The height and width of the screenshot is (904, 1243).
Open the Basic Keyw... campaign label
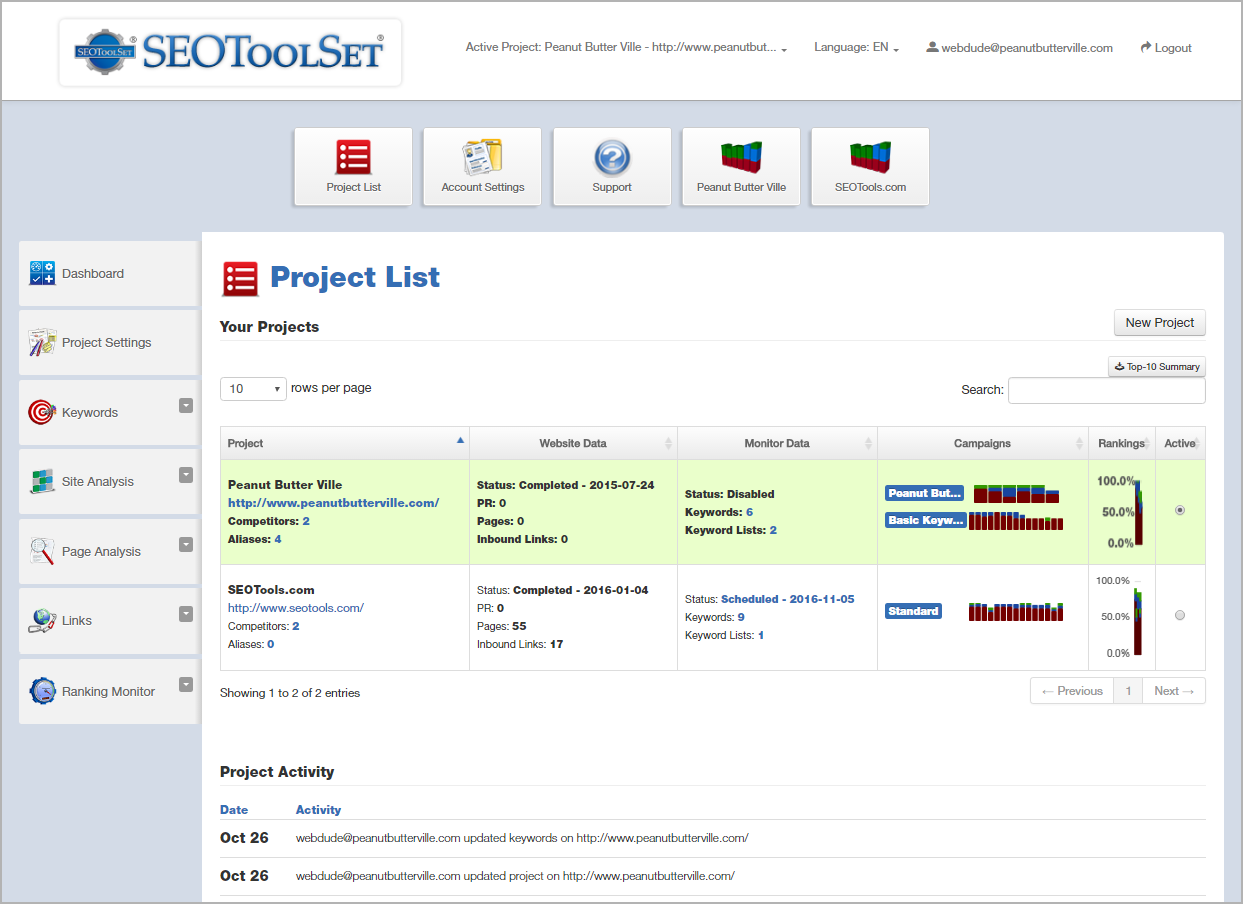925,520
